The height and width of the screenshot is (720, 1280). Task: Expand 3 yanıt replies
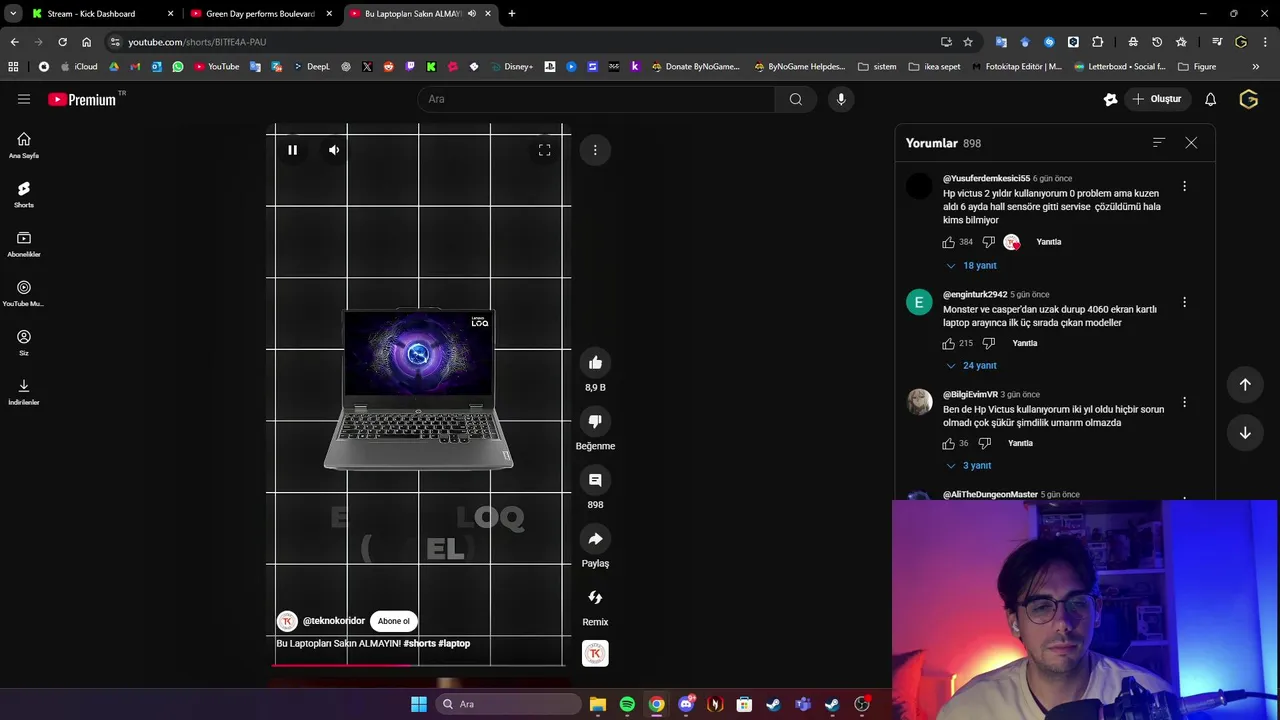click(969, 466)
